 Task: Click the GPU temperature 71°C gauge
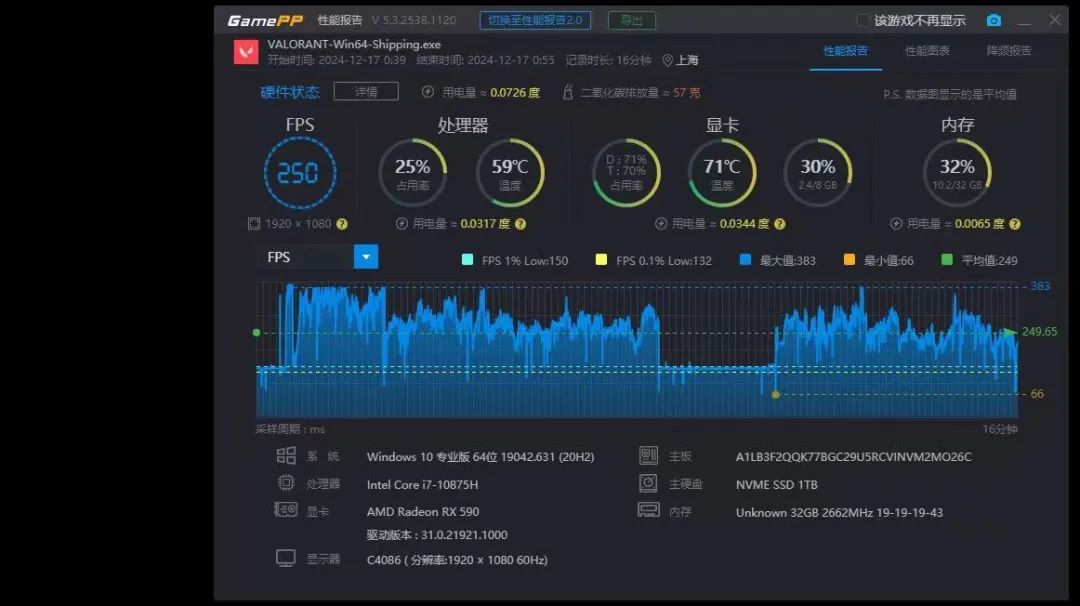[722, 173]
